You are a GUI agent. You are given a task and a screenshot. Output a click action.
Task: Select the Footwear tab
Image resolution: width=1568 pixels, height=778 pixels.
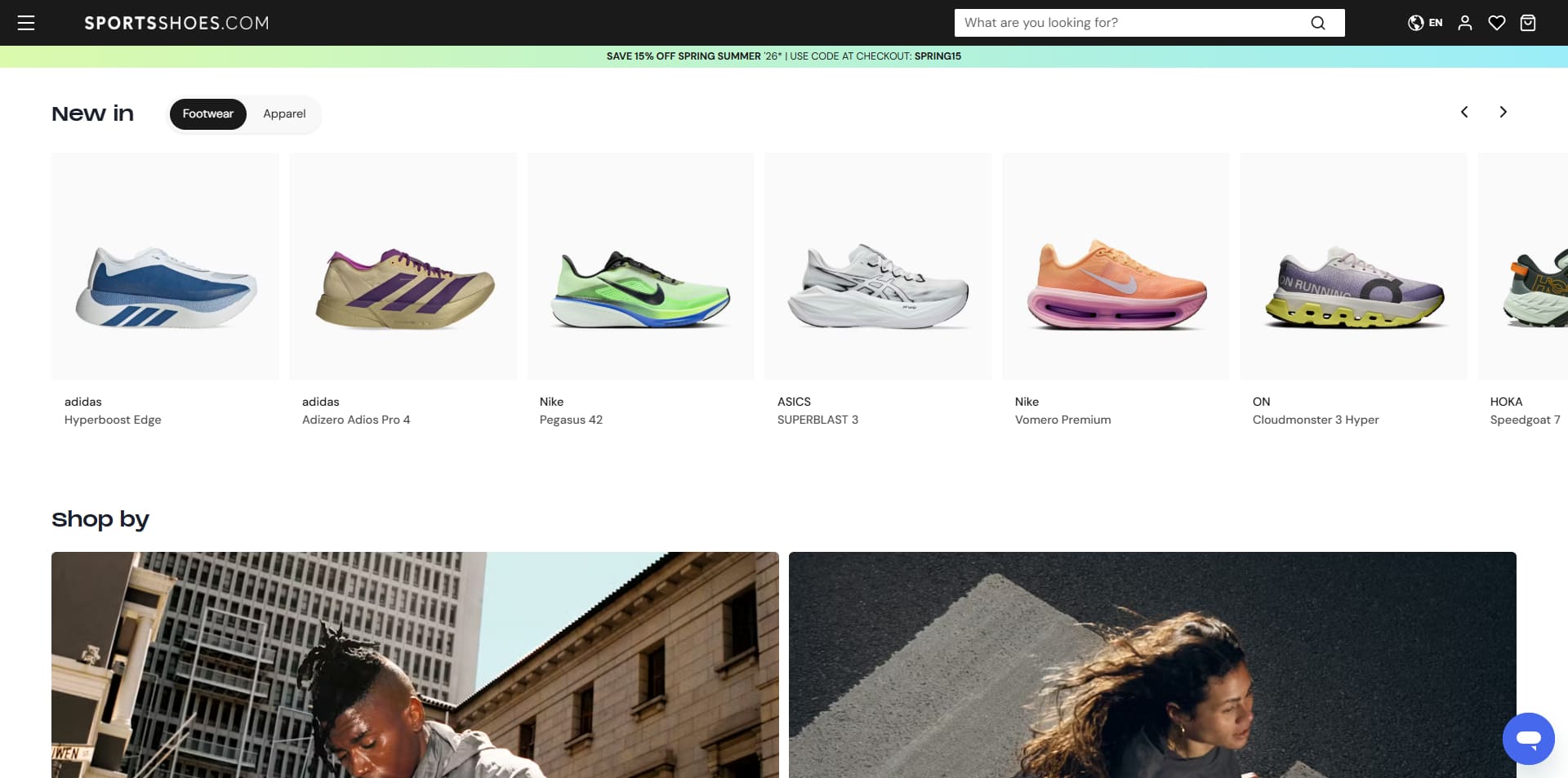(x=207, y=113)
